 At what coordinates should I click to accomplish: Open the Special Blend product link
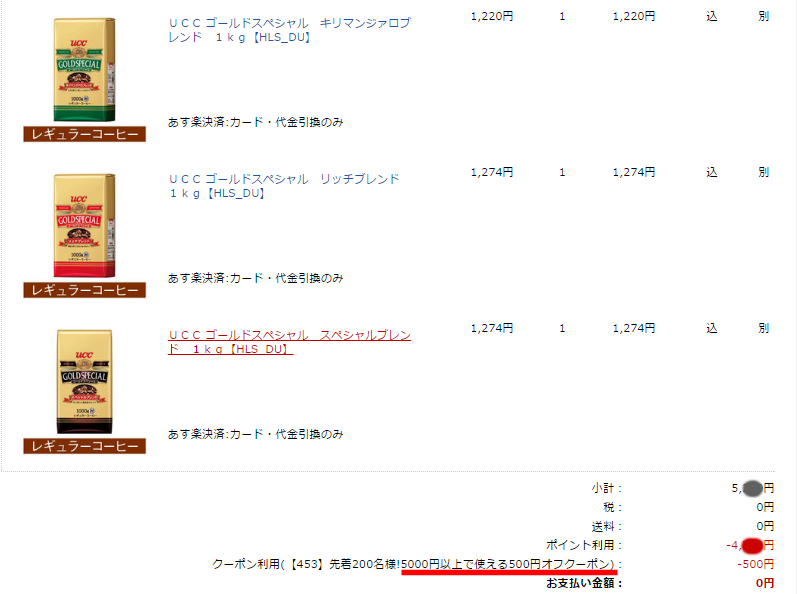coord(289,342)
